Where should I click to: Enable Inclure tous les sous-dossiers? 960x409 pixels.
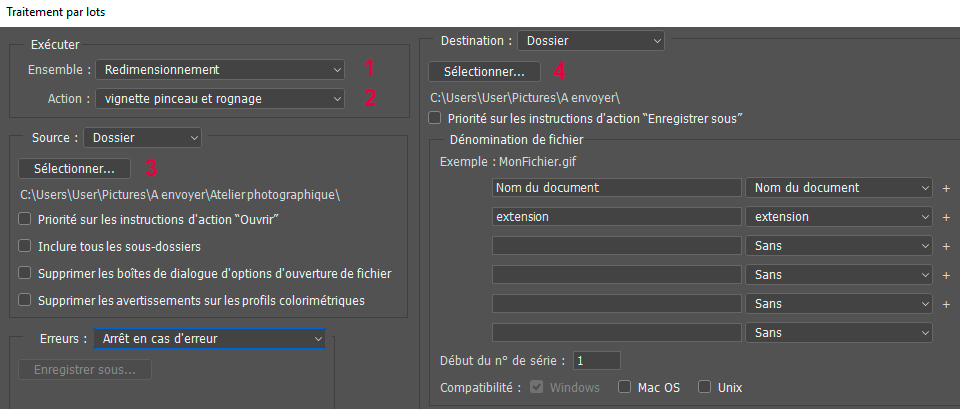(x=25, y=246)
